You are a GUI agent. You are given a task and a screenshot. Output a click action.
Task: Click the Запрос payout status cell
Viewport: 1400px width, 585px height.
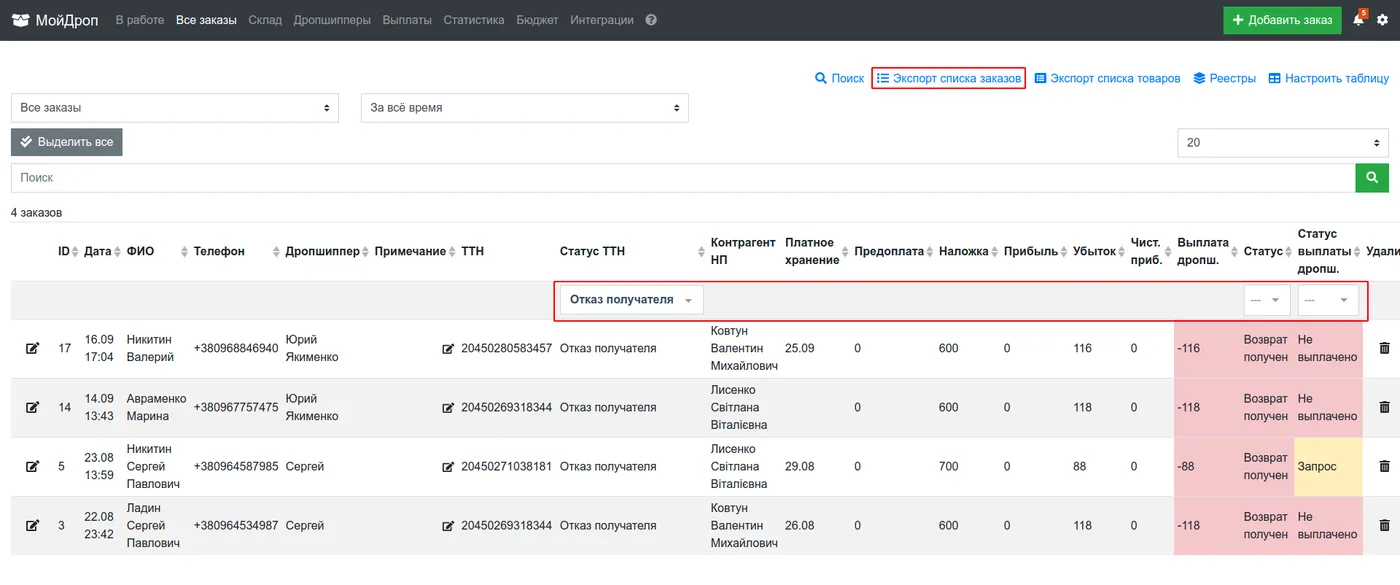(x=1328, y=467)
